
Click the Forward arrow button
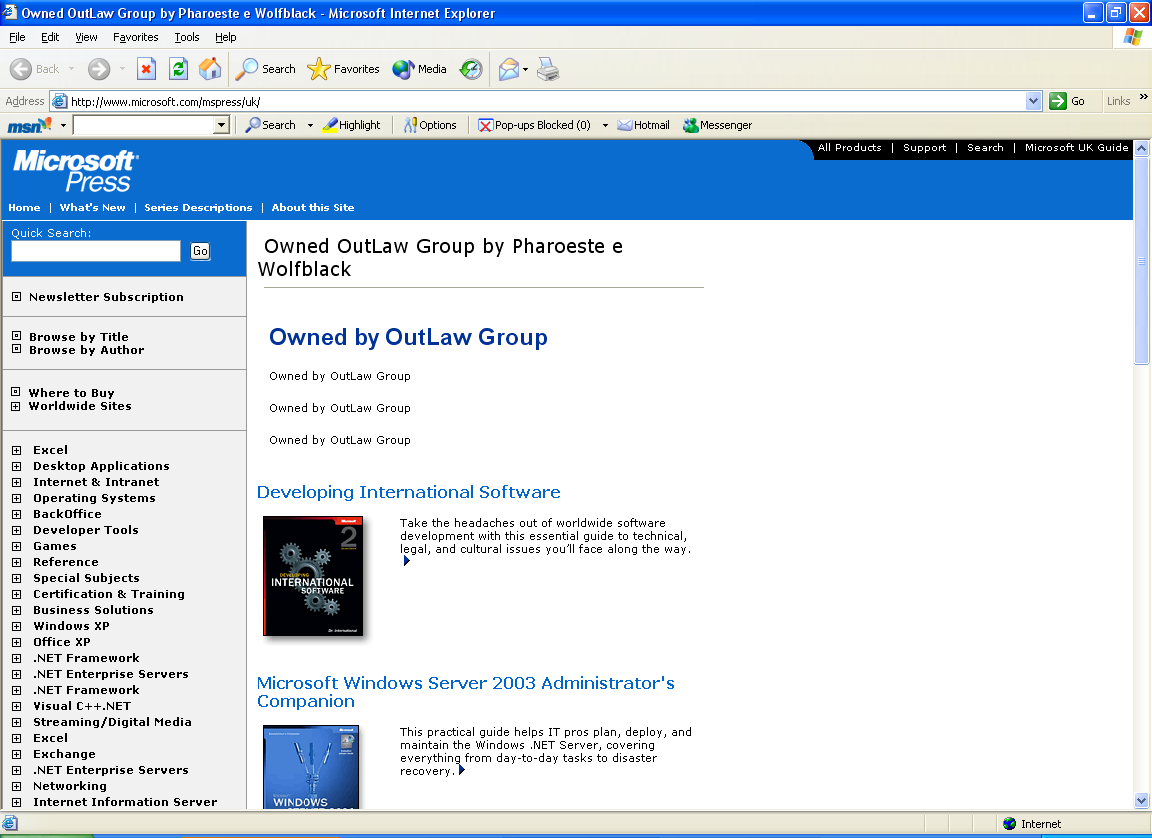tap(98, 69)
